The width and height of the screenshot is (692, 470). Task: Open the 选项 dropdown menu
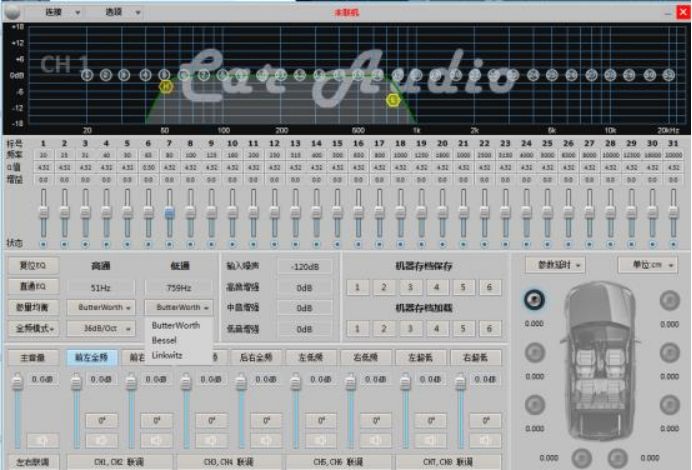[122, 12]
